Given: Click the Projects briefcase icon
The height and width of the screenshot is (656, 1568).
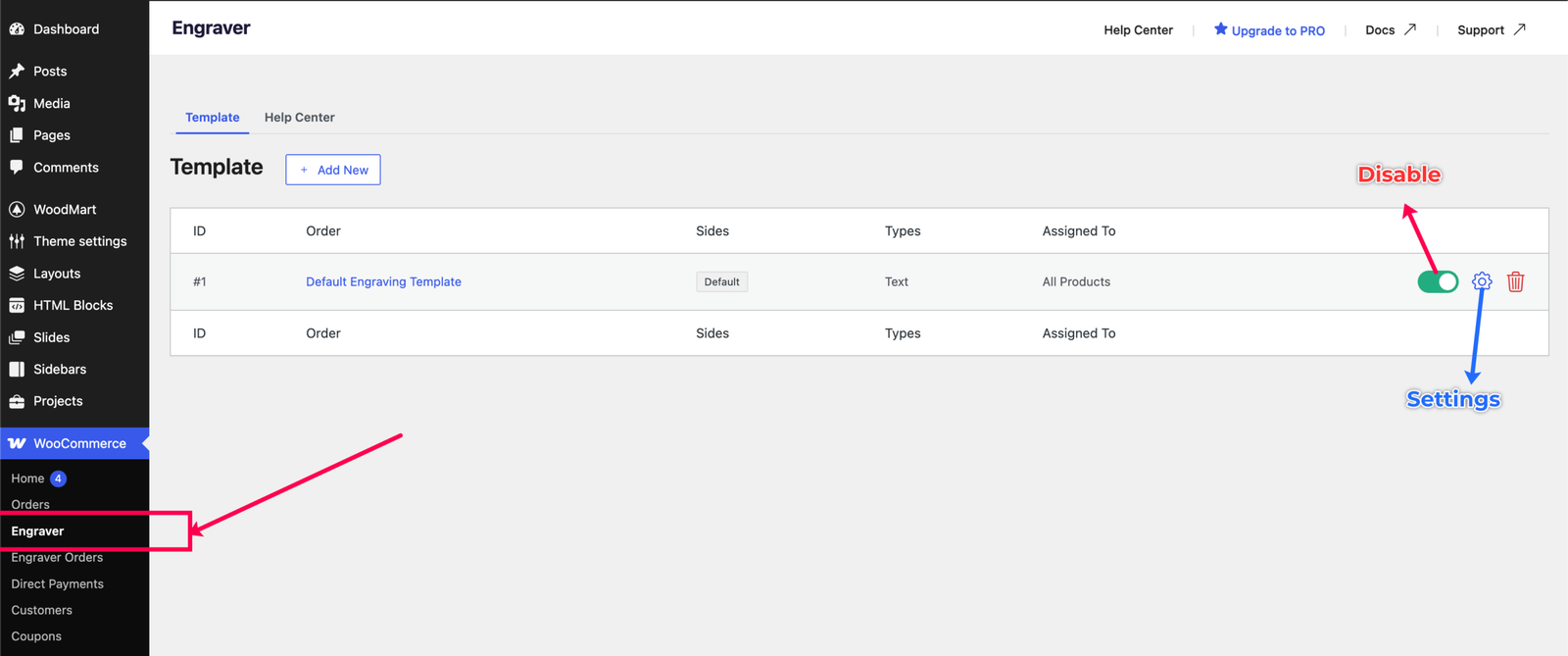Looking at the screenshot, I should 17,401.
